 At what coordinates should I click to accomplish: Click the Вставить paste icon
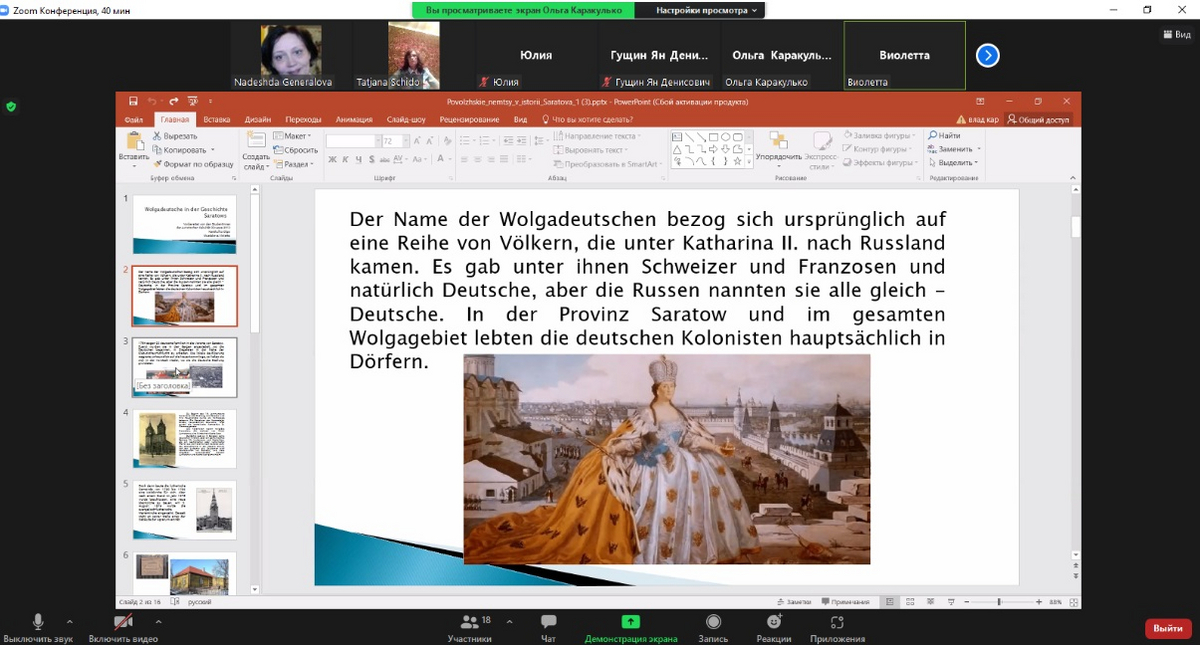[133, 142]
